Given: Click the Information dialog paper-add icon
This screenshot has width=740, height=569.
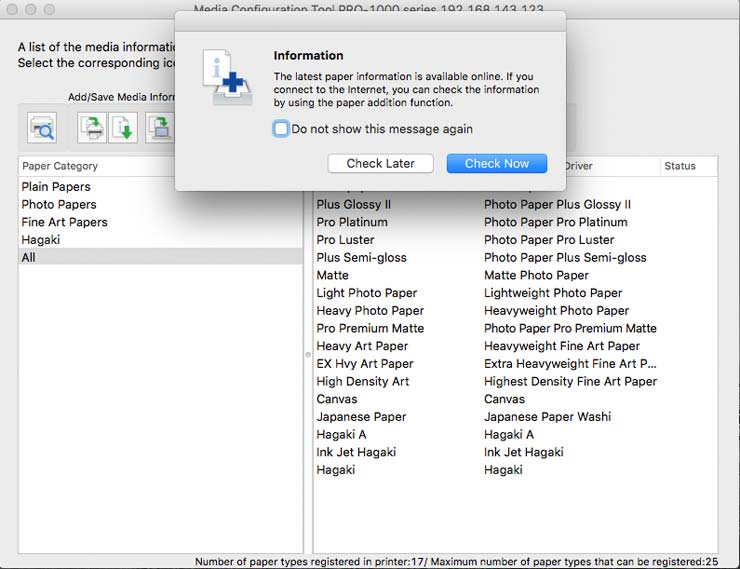Looking at the screenshot, I should pos(227,77).
